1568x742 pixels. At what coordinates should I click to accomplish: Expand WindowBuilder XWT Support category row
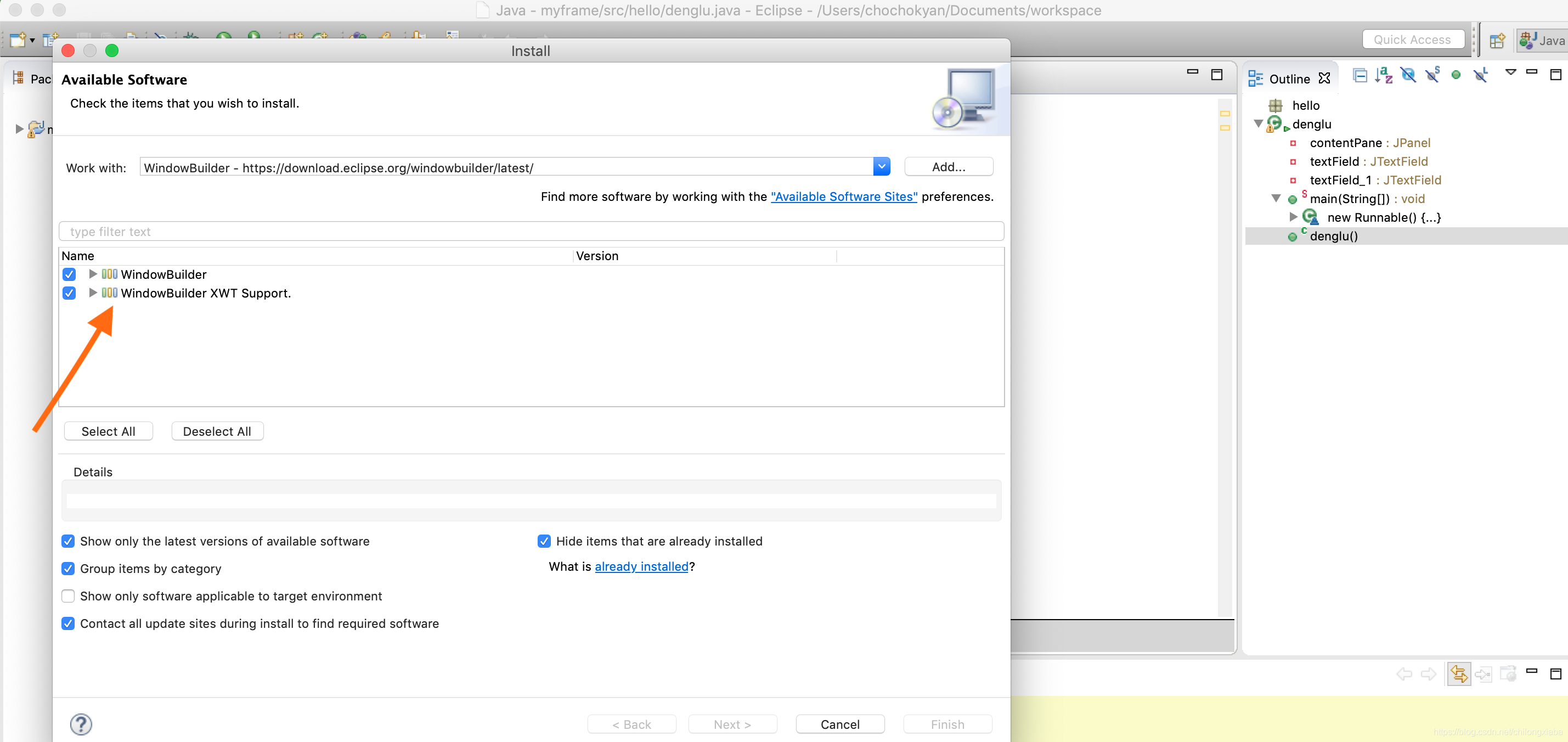(x=93, y=293)
